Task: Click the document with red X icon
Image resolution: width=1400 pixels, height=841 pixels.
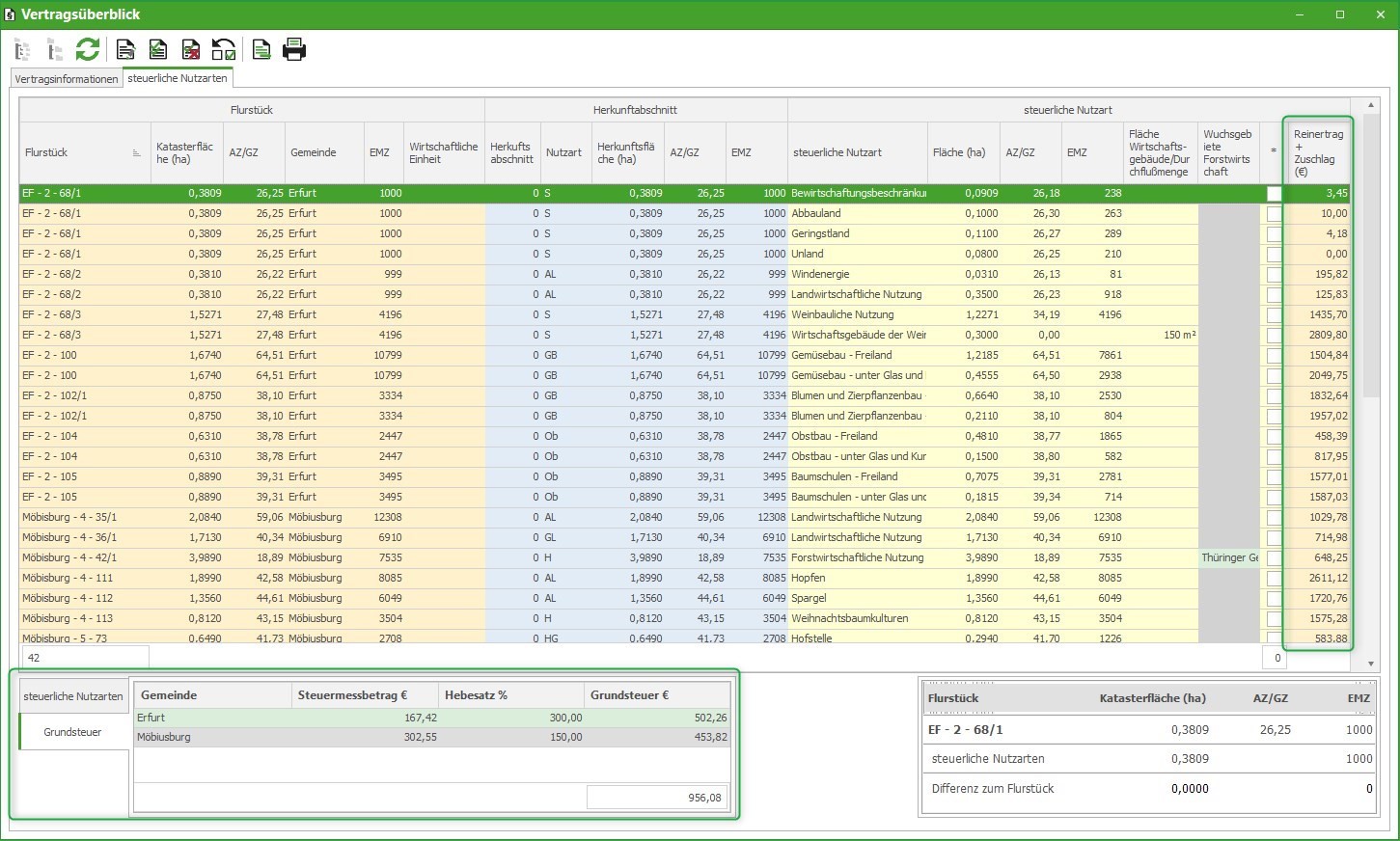Action: point(191,49)
